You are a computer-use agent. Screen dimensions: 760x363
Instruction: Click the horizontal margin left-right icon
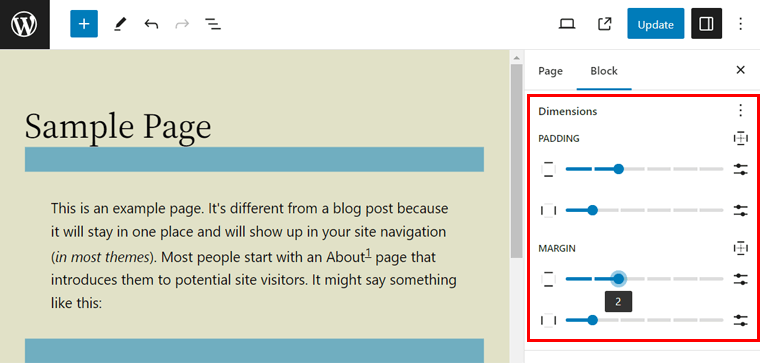[548, 320]
